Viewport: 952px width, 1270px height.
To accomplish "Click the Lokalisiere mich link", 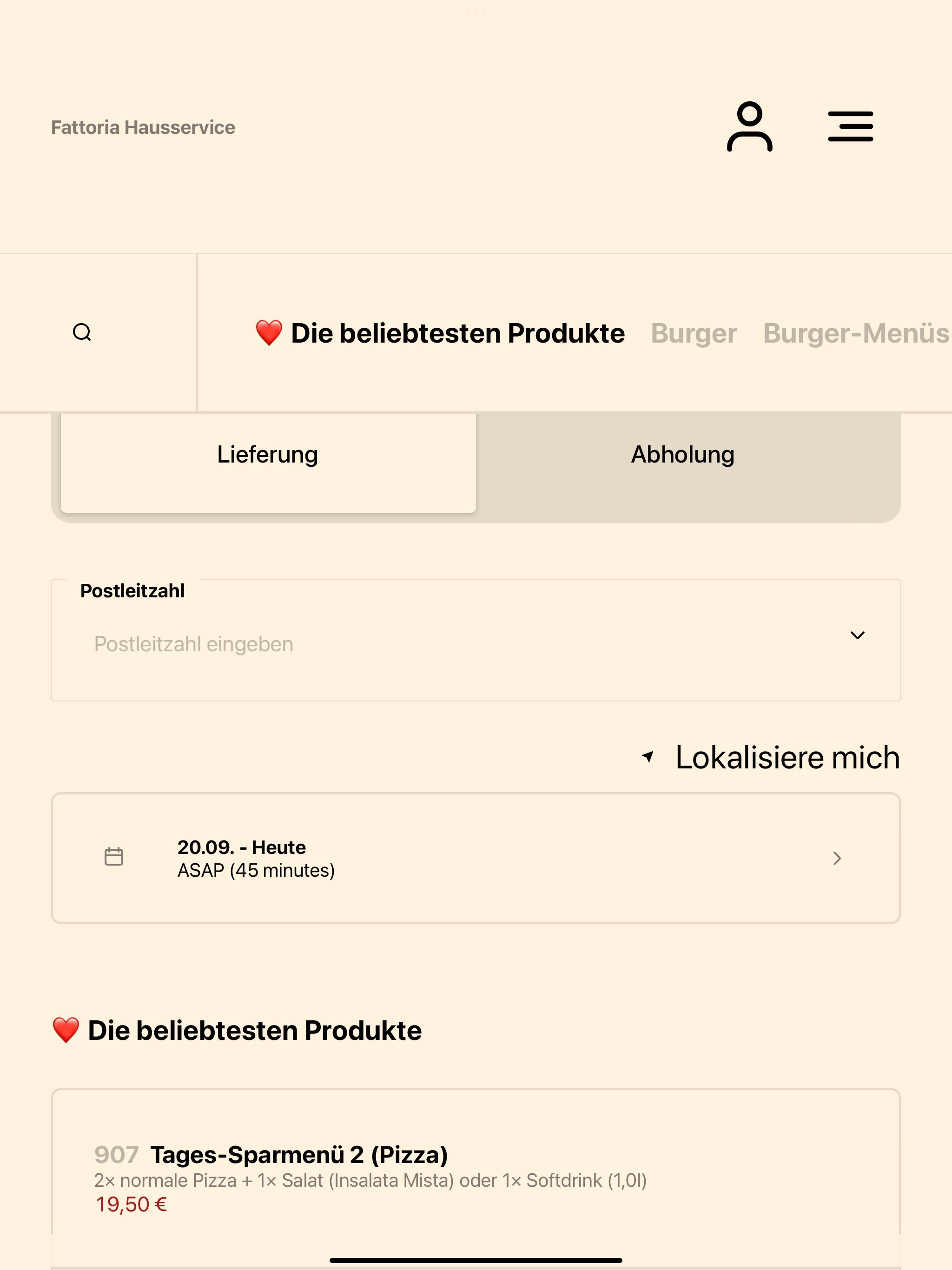I will point(787,757).
